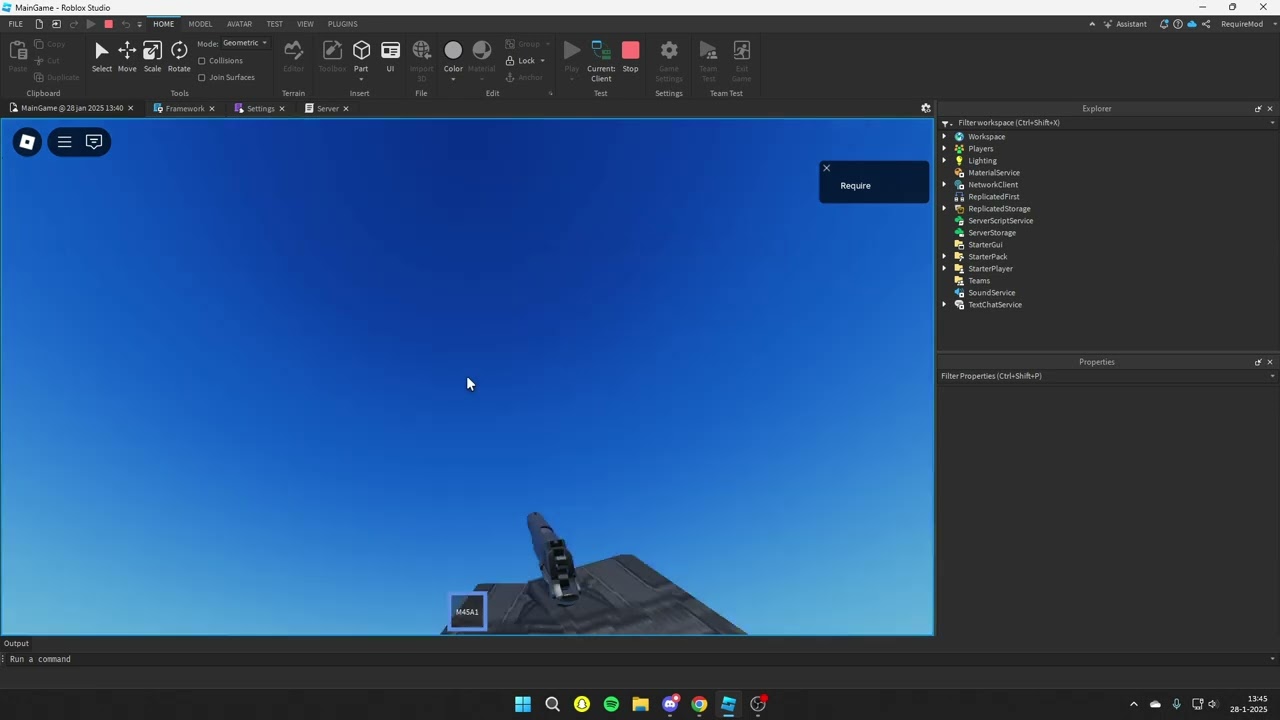The height and width of the screenshot is (720, 1280).
Task: Expand the Workspace tree node
Action: click(945, 137)
